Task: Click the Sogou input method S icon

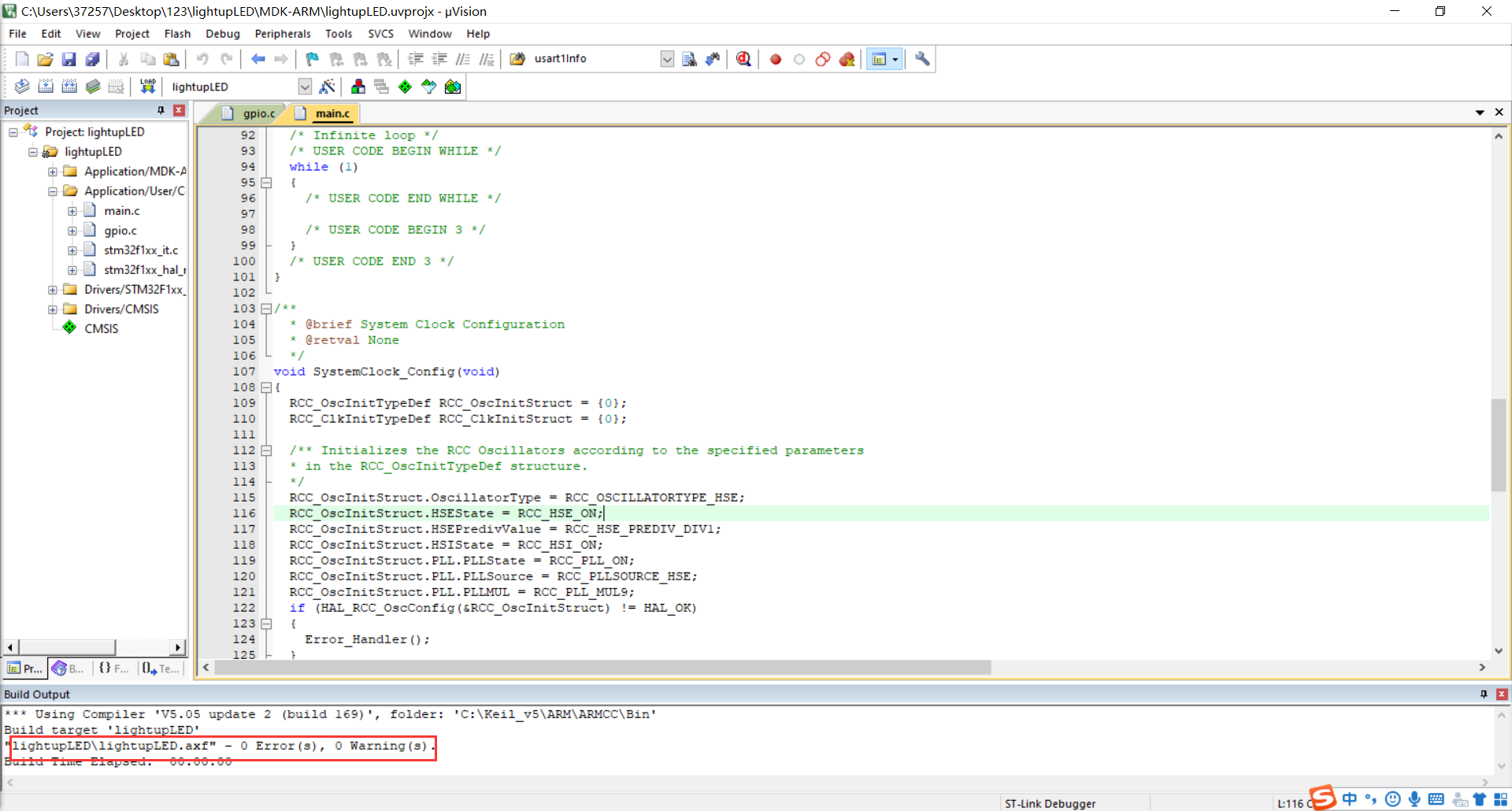Action: [1323, 798]
